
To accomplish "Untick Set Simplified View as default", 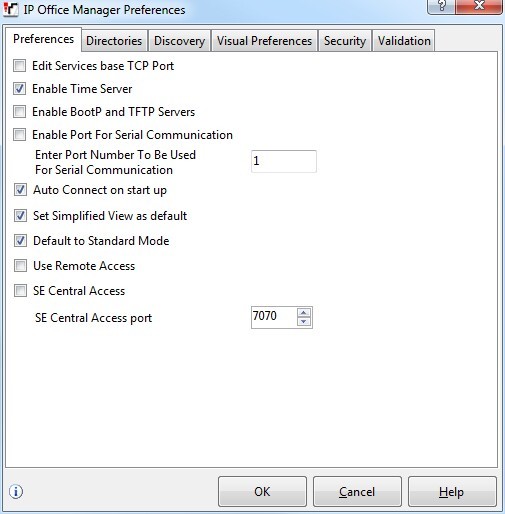I will tap(20, 216).
